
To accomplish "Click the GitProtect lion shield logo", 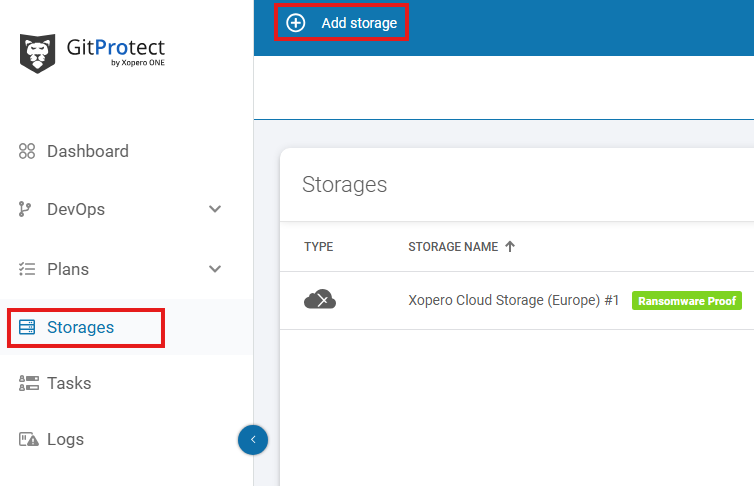I will (x=38, y=53).
